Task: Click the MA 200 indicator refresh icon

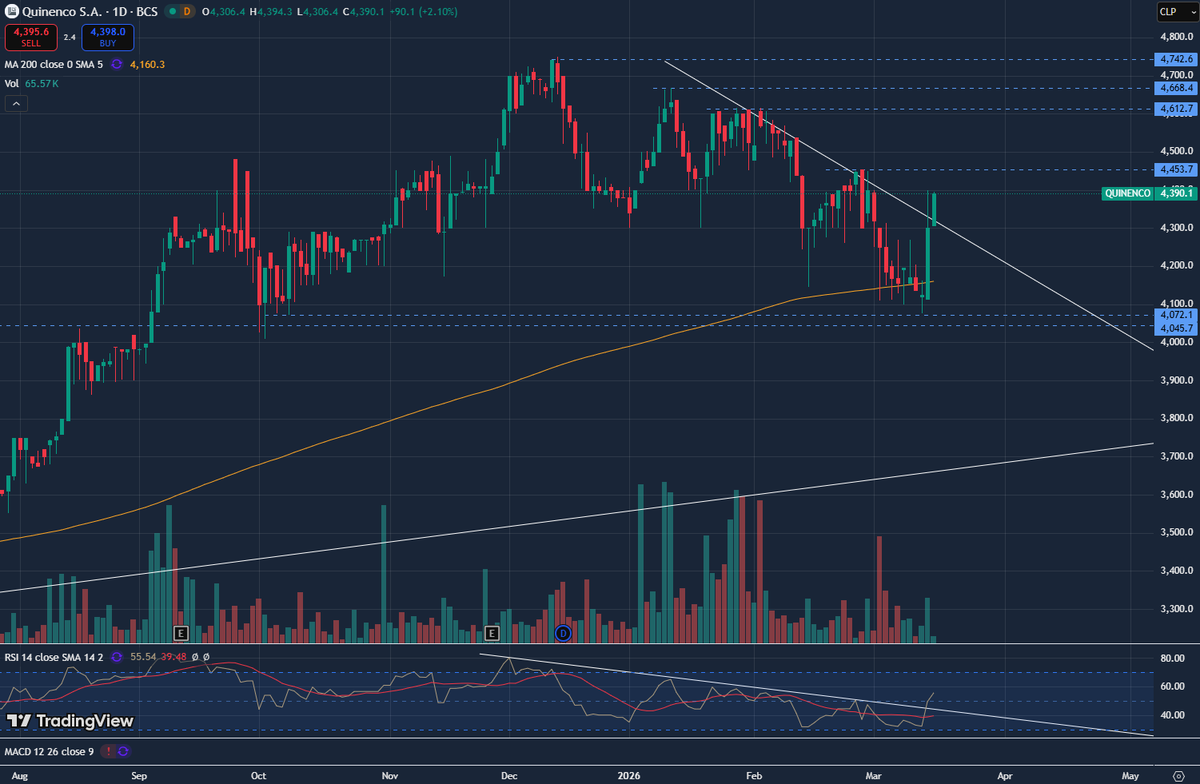Action: pyautogui.click(x=116, y=64)
